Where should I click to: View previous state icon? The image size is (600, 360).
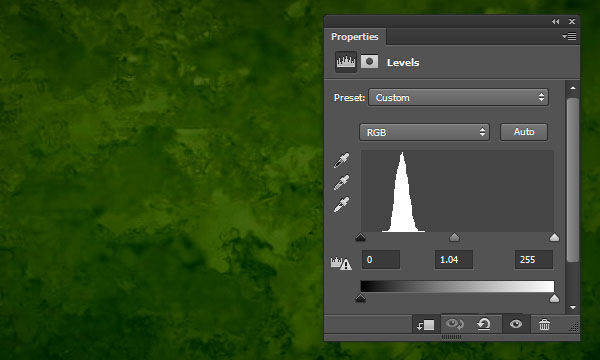click(x=455, y=324)
